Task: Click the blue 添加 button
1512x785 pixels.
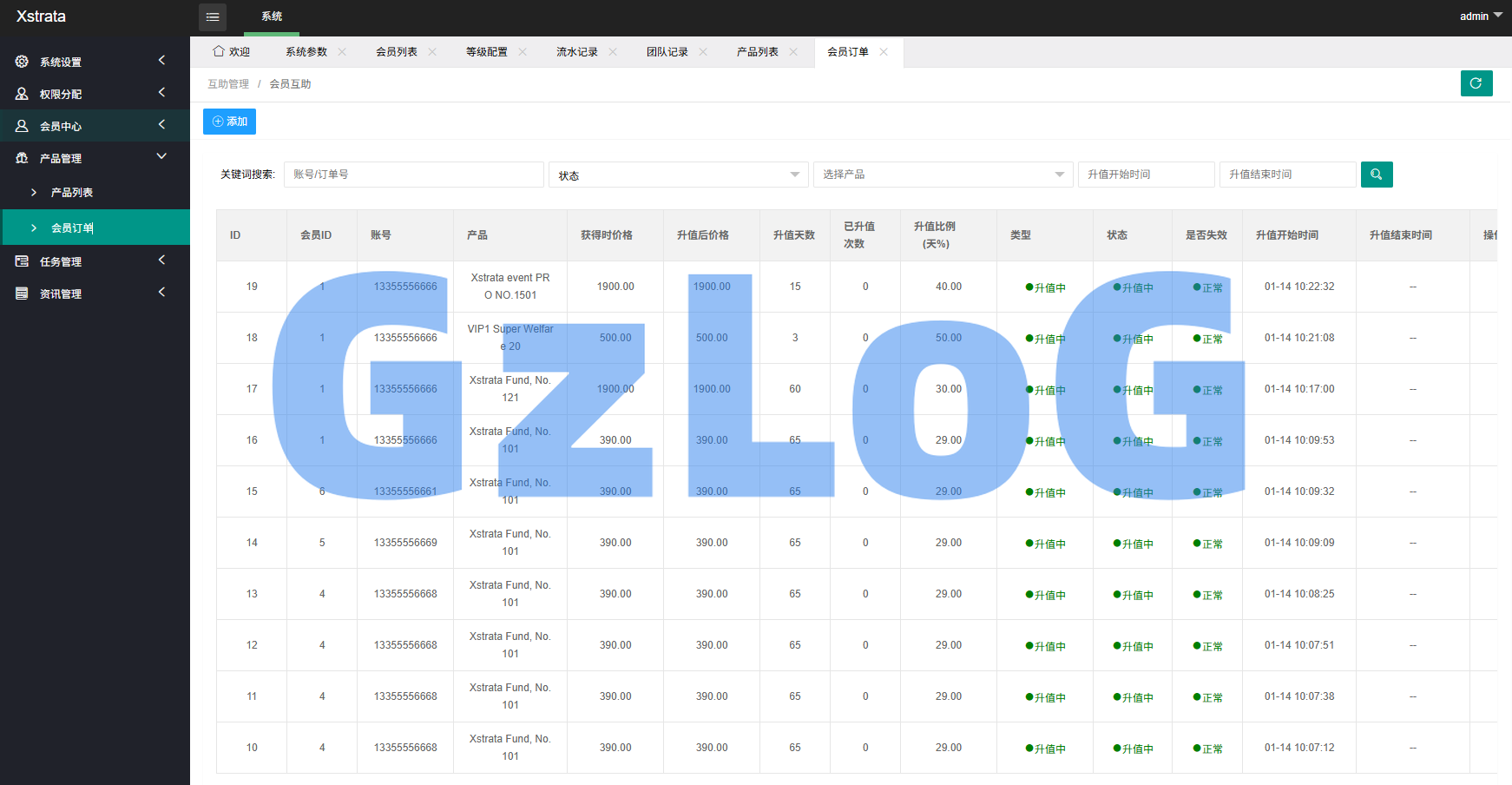Action: coord(229,122)
